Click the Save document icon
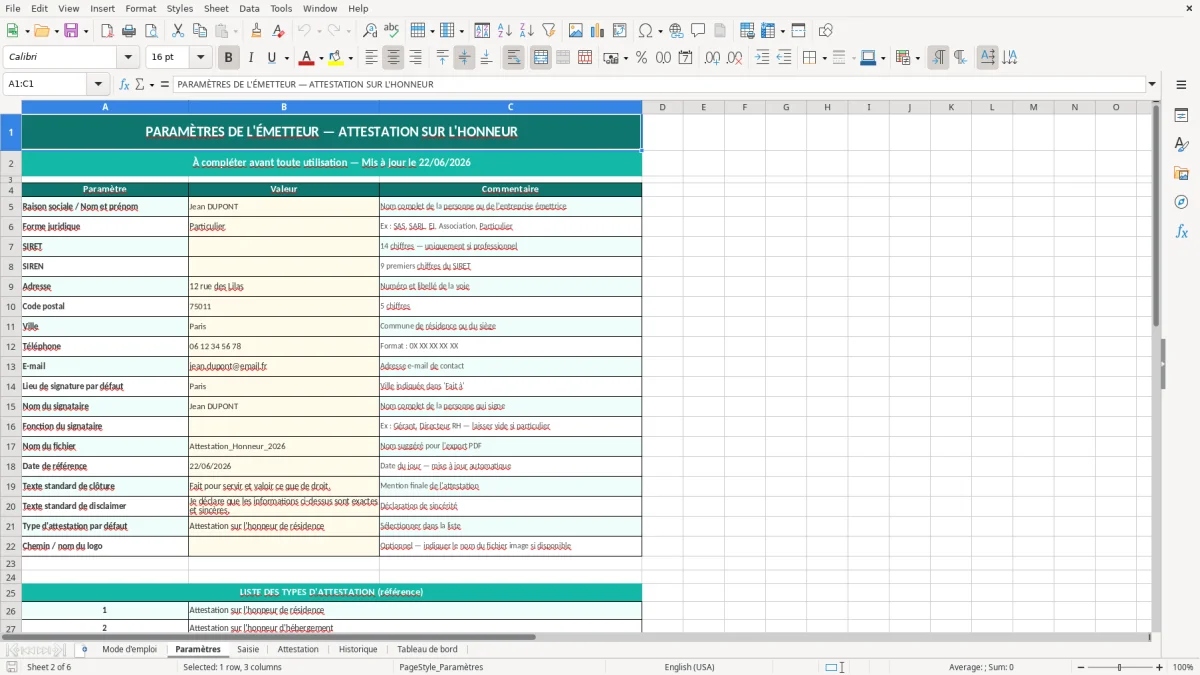 click(71, 31)
